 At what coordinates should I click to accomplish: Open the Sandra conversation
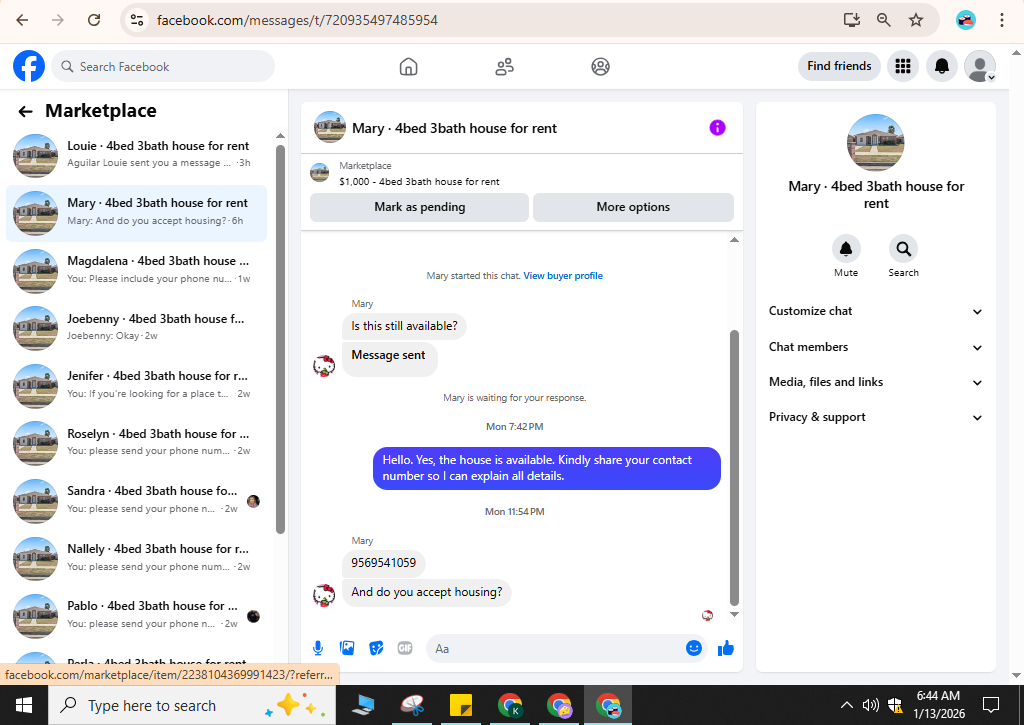pyautogui.click(x=136, y=500)
